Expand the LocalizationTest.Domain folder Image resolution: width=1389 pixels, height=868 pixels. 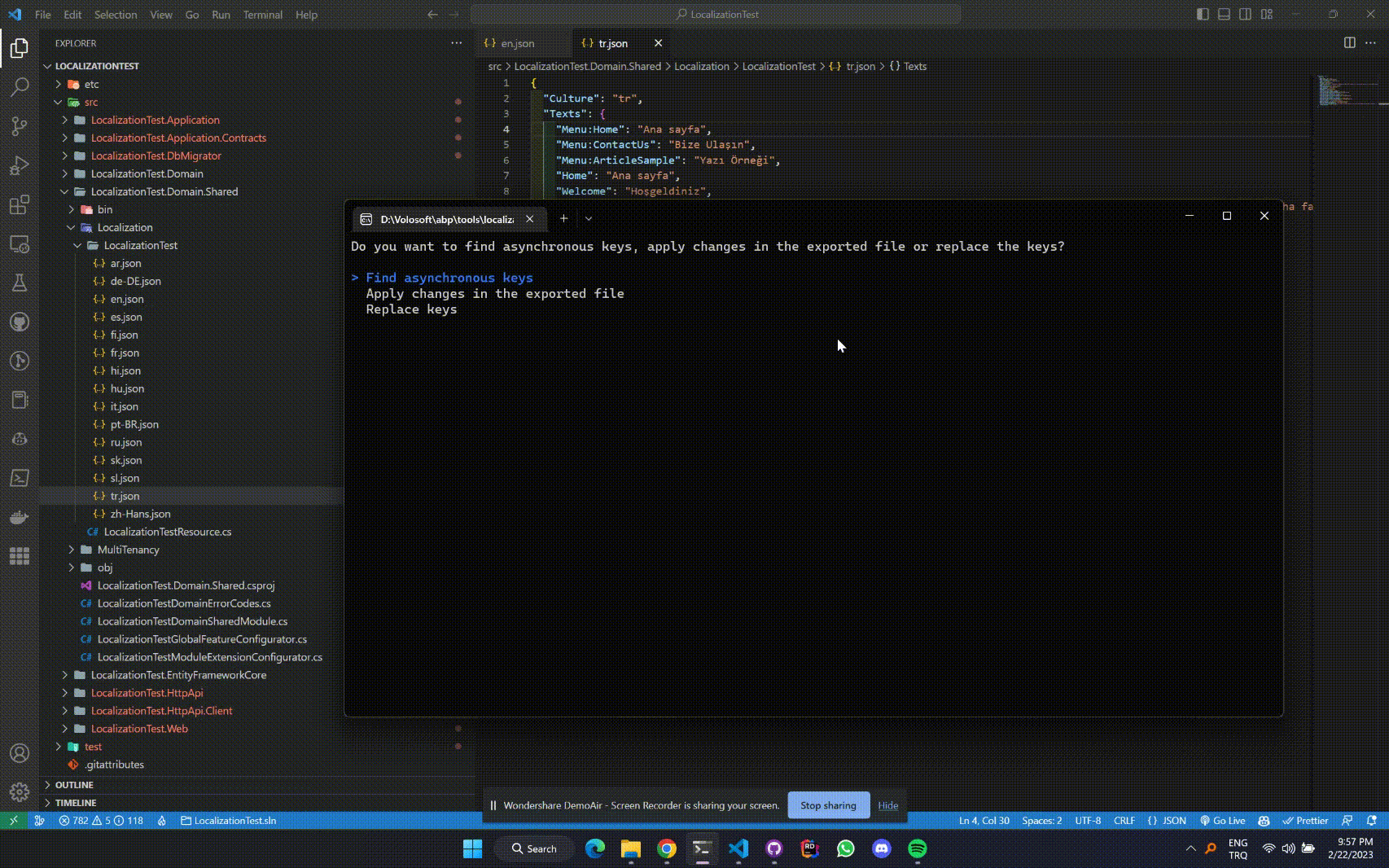[147, 173]
